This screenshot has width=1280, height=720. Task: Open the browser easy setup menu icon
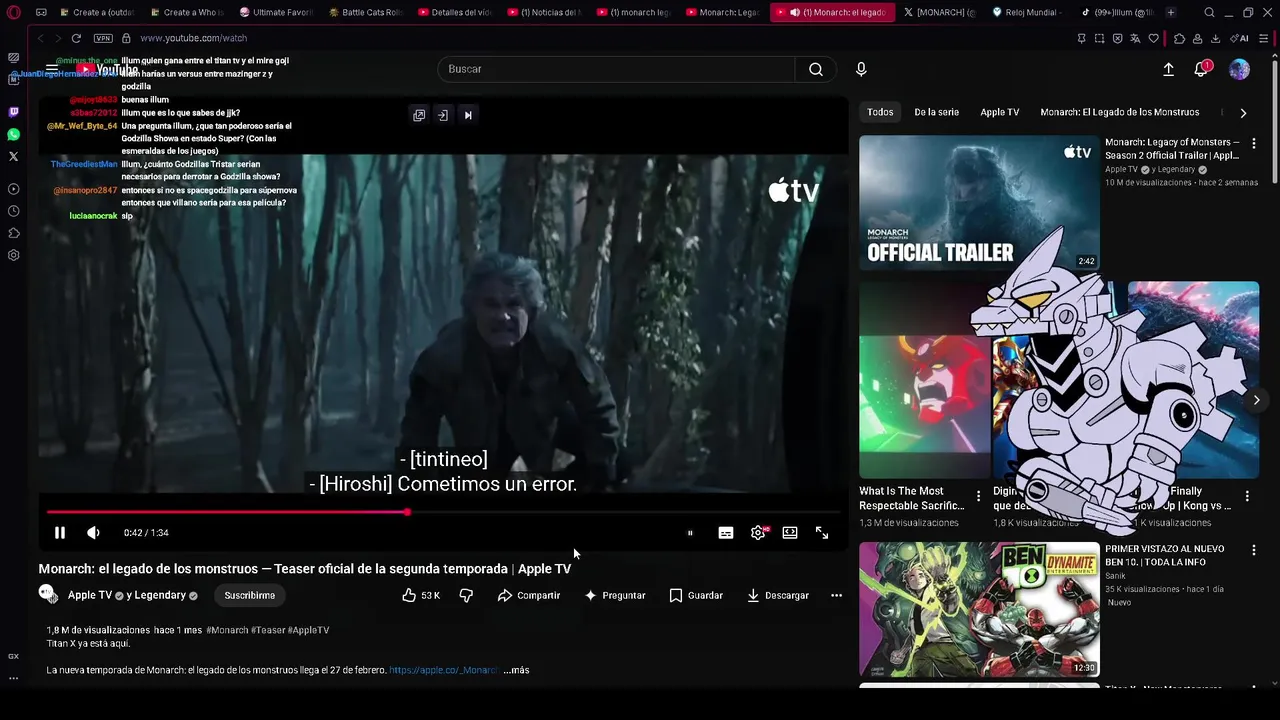(1264, 38)
